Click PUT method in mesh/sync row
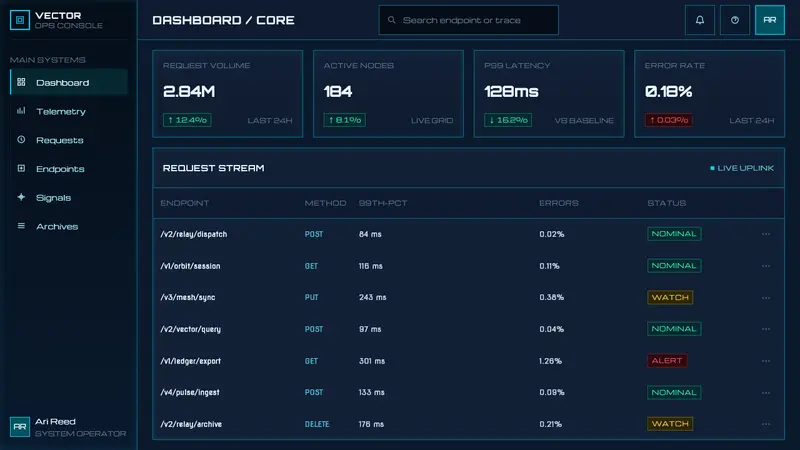The image size is (800, 450). (312, 297)
